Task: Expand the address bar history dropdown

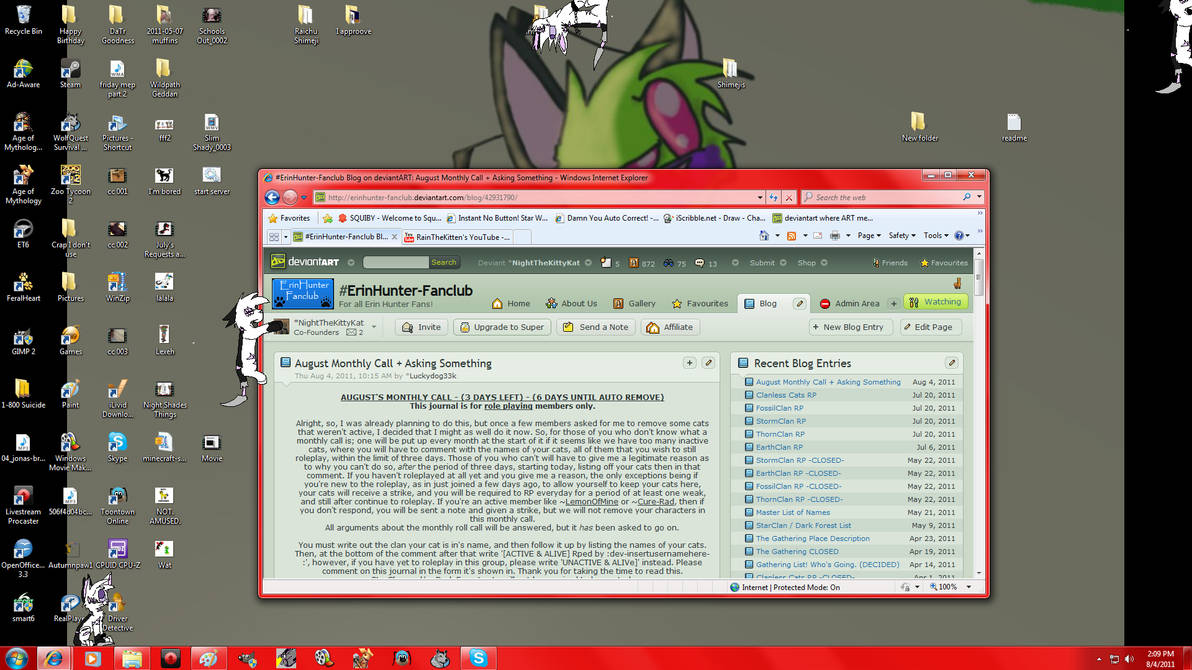Action: tap(759, 198)
